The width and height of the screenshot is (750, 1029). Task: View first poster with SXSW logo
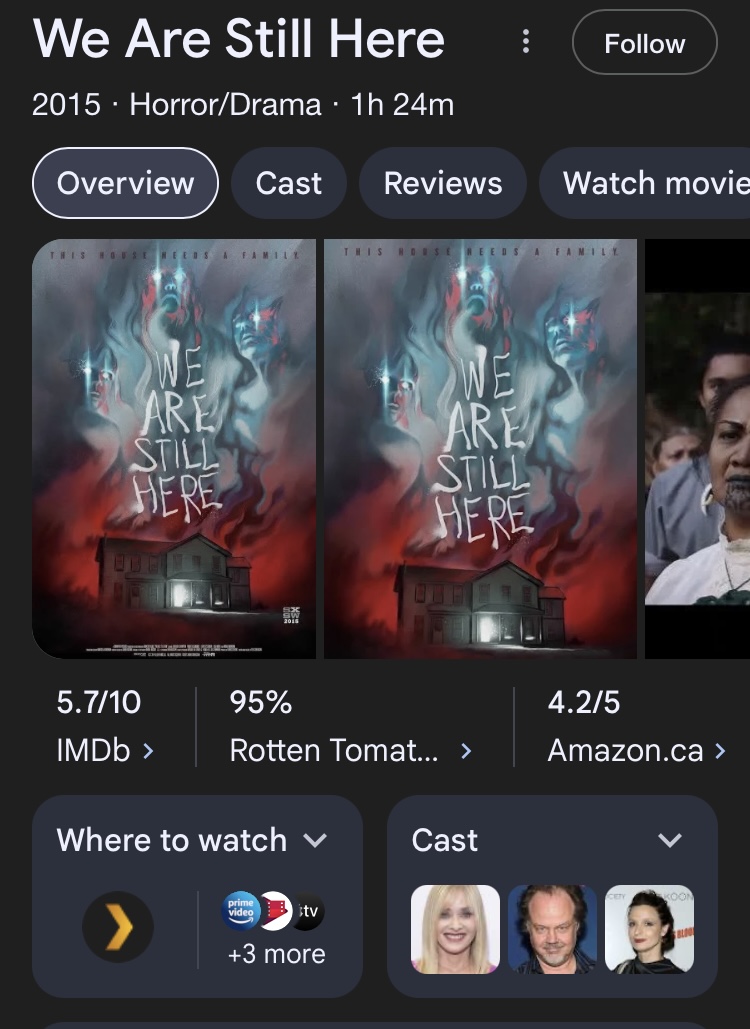tap(174, 449)
